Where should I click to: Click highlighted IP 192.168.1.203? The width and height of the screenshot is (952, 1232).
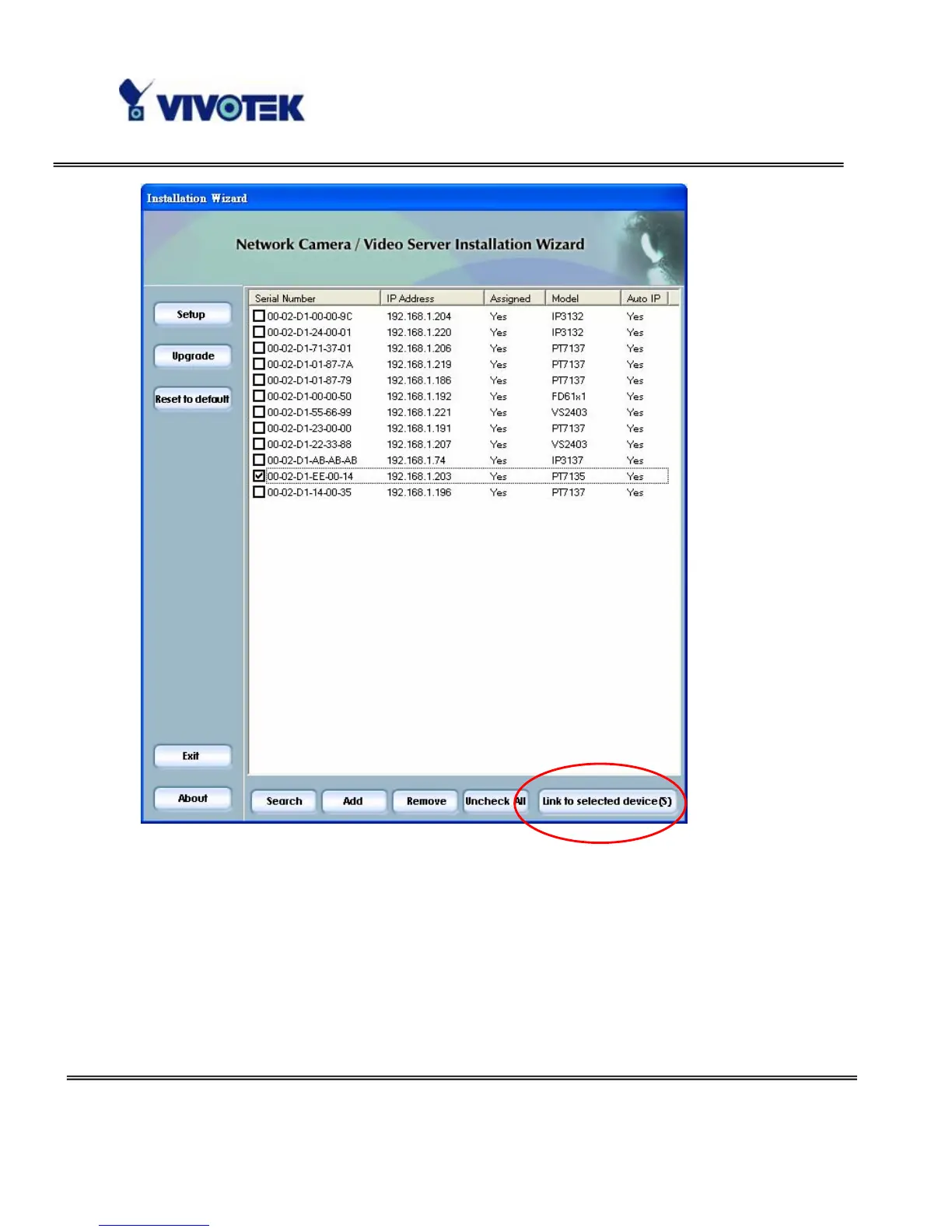point(419,476)
